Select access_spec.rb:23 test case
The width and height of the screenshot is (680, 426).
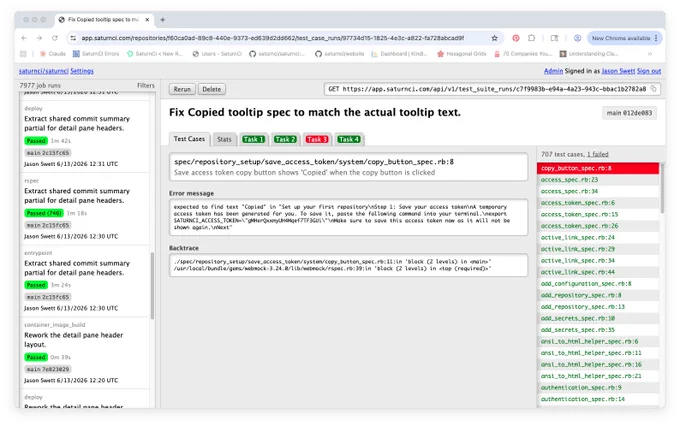[598, 180]
